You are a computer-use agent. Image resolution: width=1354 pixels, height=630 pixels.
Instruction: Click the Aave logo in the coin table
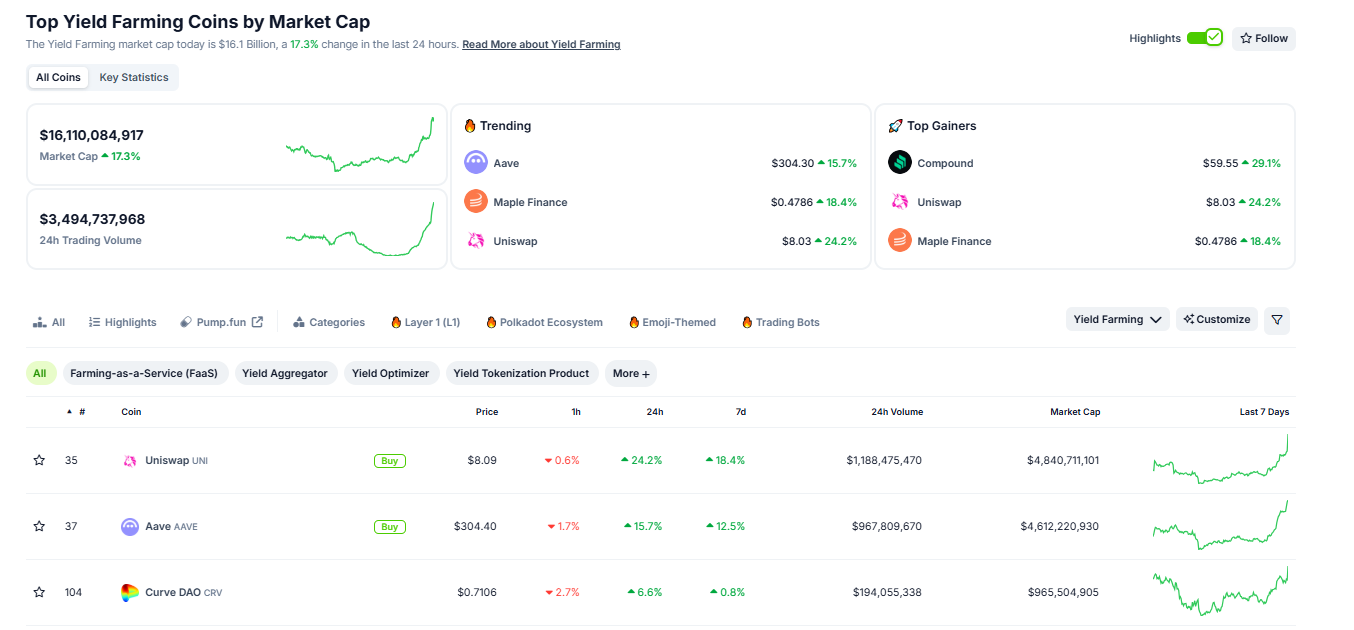(130, 527)
